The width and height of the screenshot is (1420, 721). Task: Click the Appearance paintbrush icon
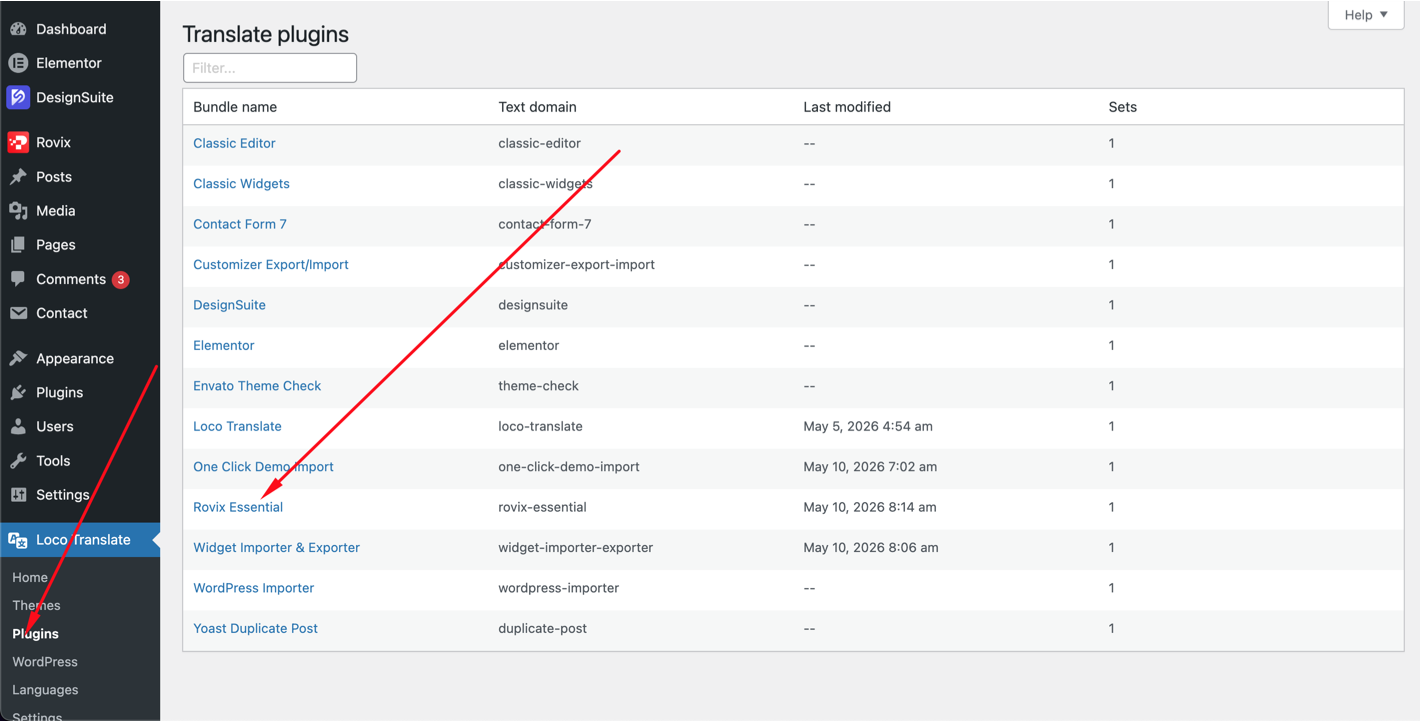18,359
